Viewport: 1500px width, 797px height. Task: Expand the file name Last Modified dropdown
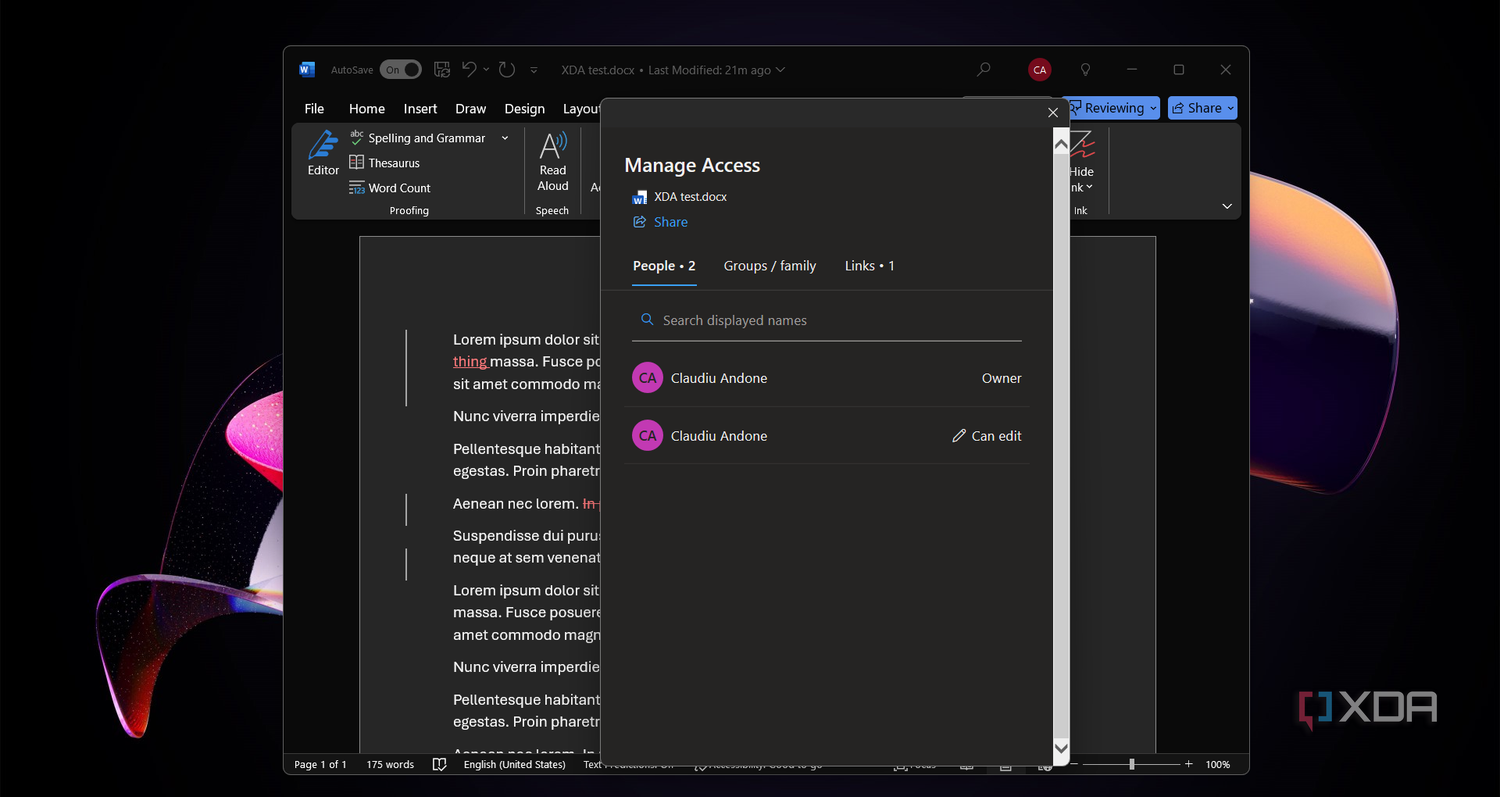pos(781,70)
